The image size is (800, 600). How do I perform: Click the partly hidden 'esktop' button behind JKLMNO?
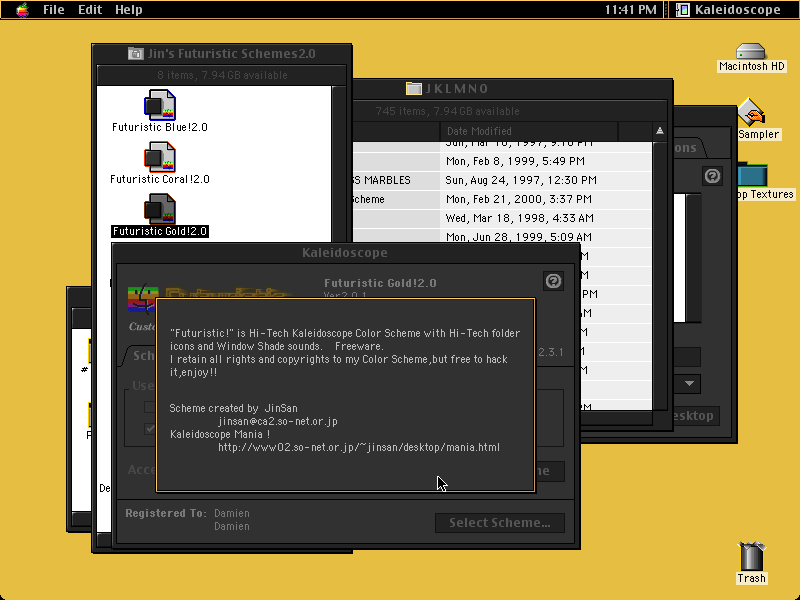coord(696,416)
